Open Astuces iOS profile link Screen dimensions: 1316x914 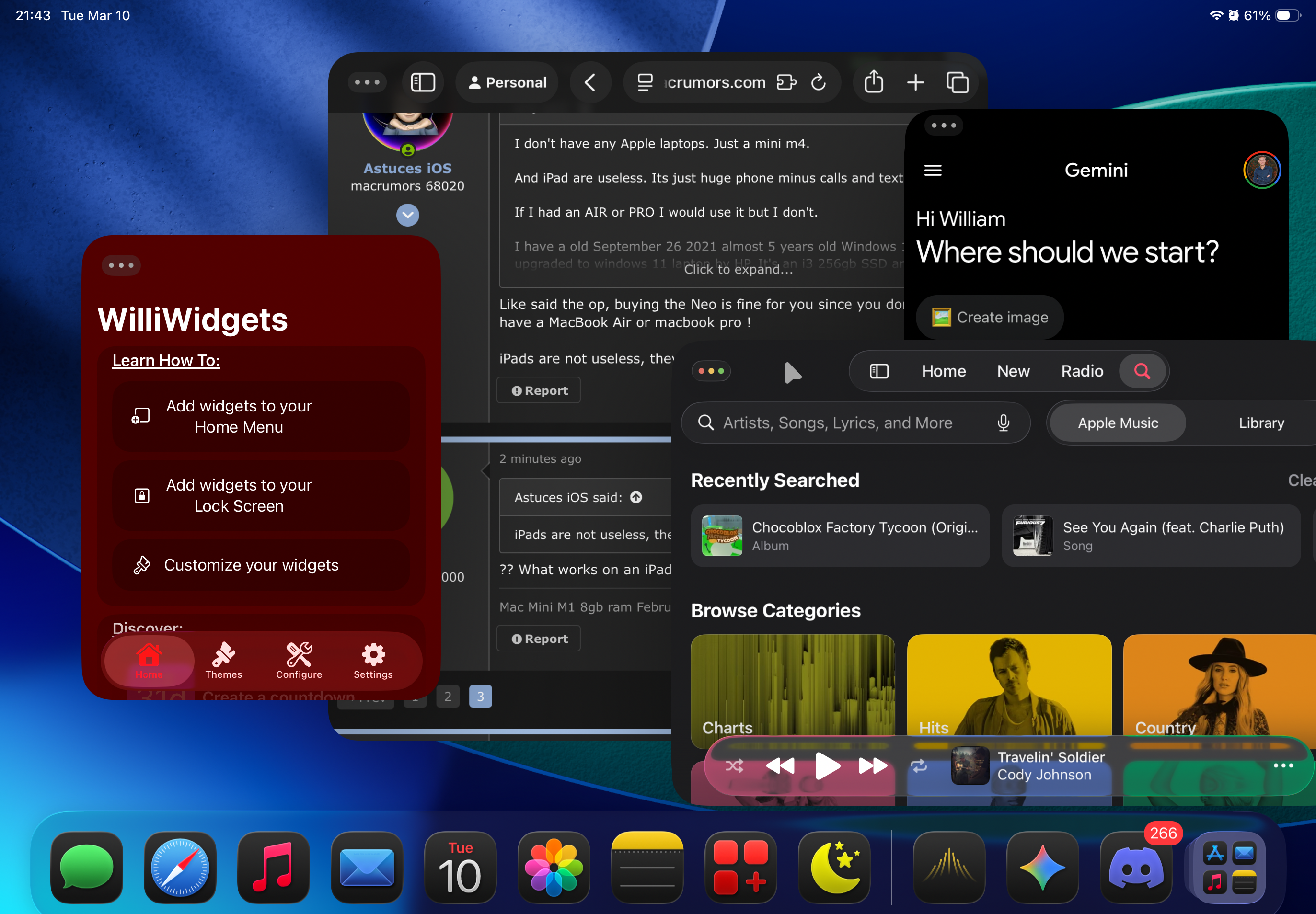click(407, 168)
